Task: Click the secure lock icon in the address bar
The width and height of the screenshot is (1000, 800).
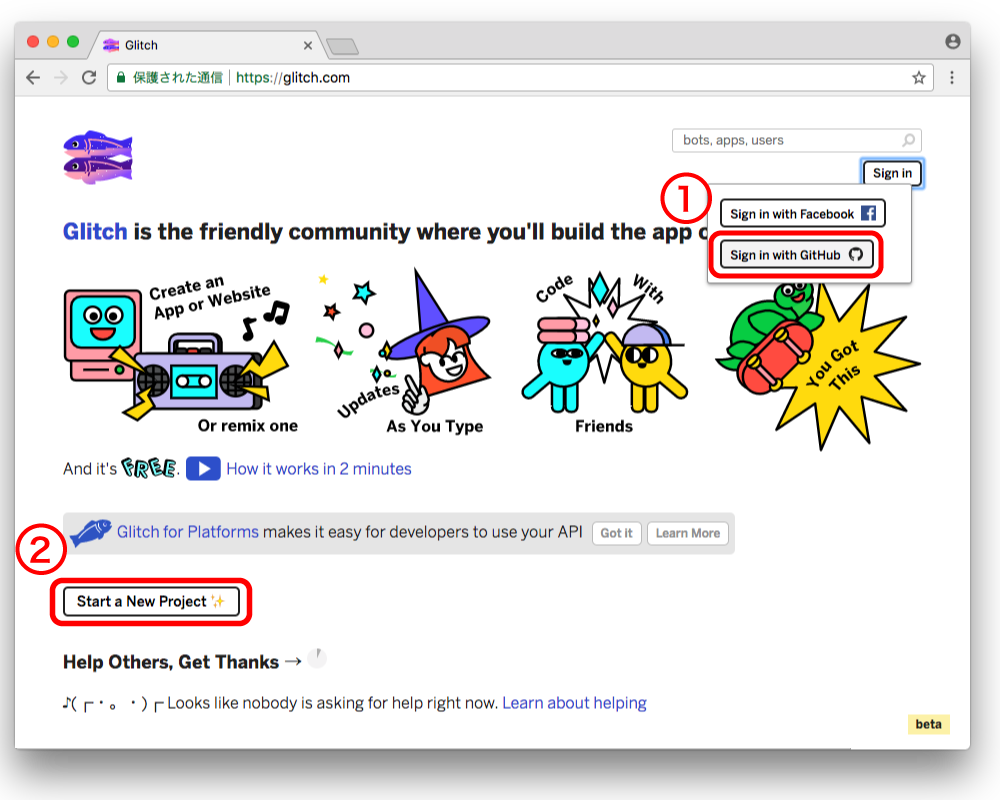Action: (120, 76)
